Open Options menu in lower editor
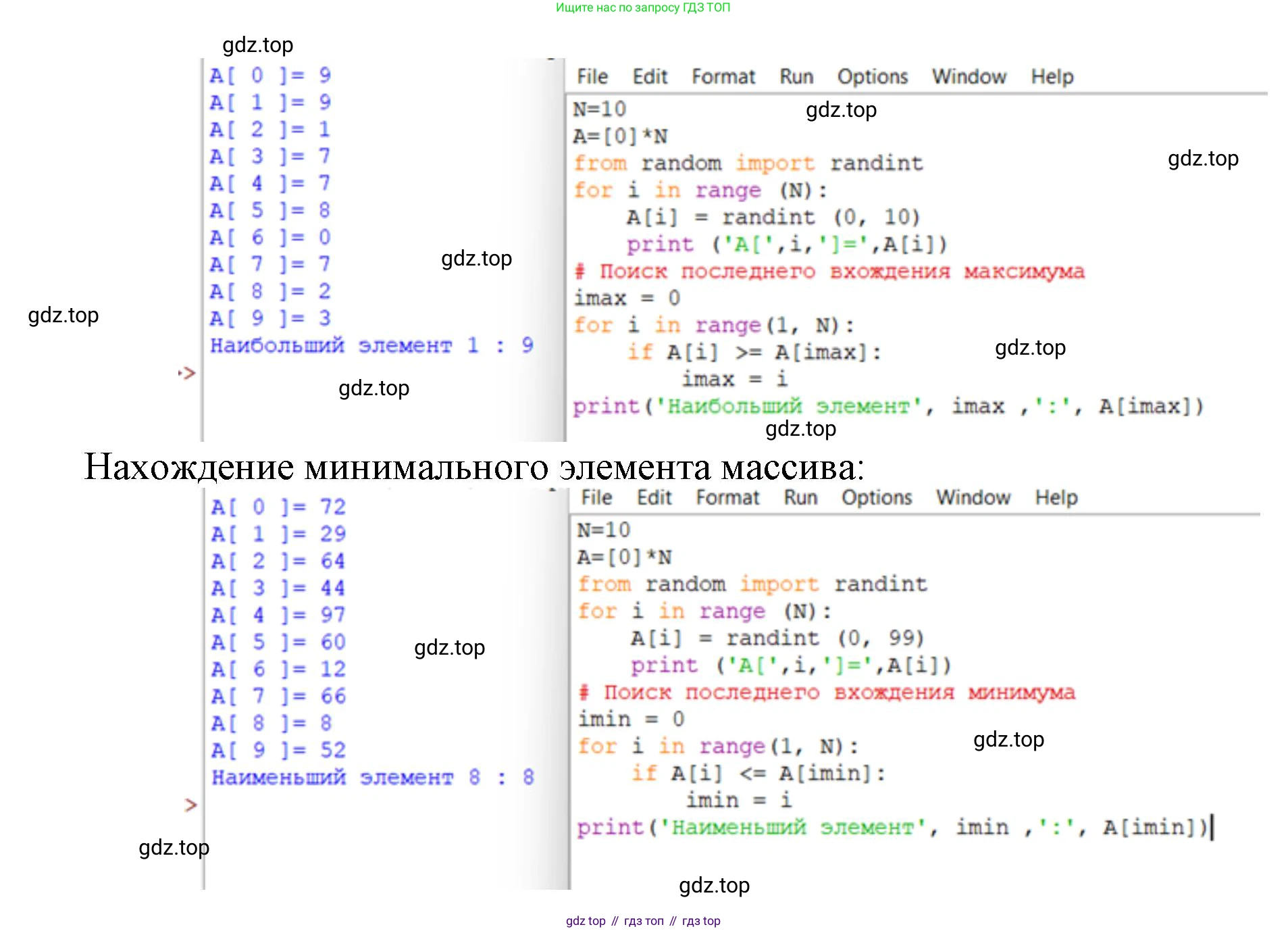 coord(876,497)
